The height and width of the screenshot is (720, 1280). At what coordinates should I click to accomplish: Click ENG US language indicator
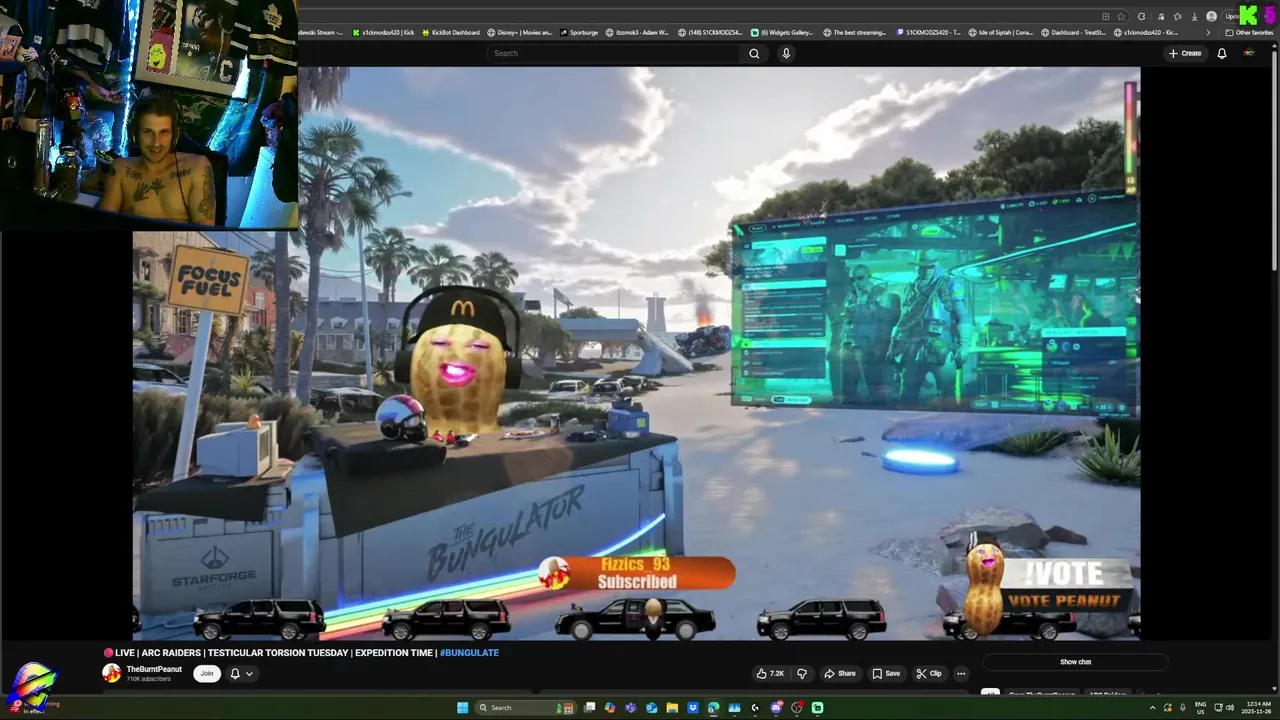click(x=1200, y=707)
